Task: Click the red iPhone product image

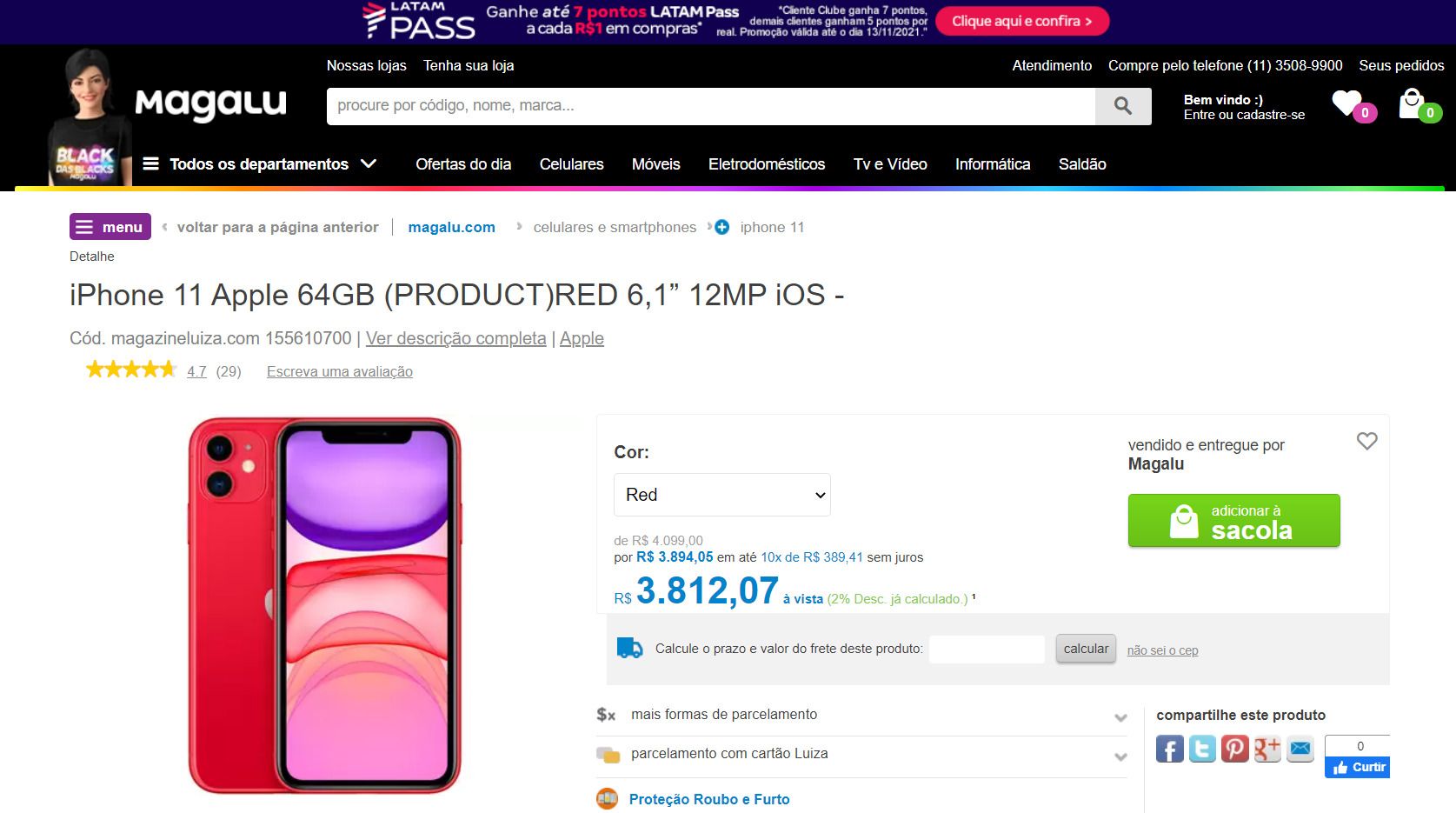Action: click(324, 605)
